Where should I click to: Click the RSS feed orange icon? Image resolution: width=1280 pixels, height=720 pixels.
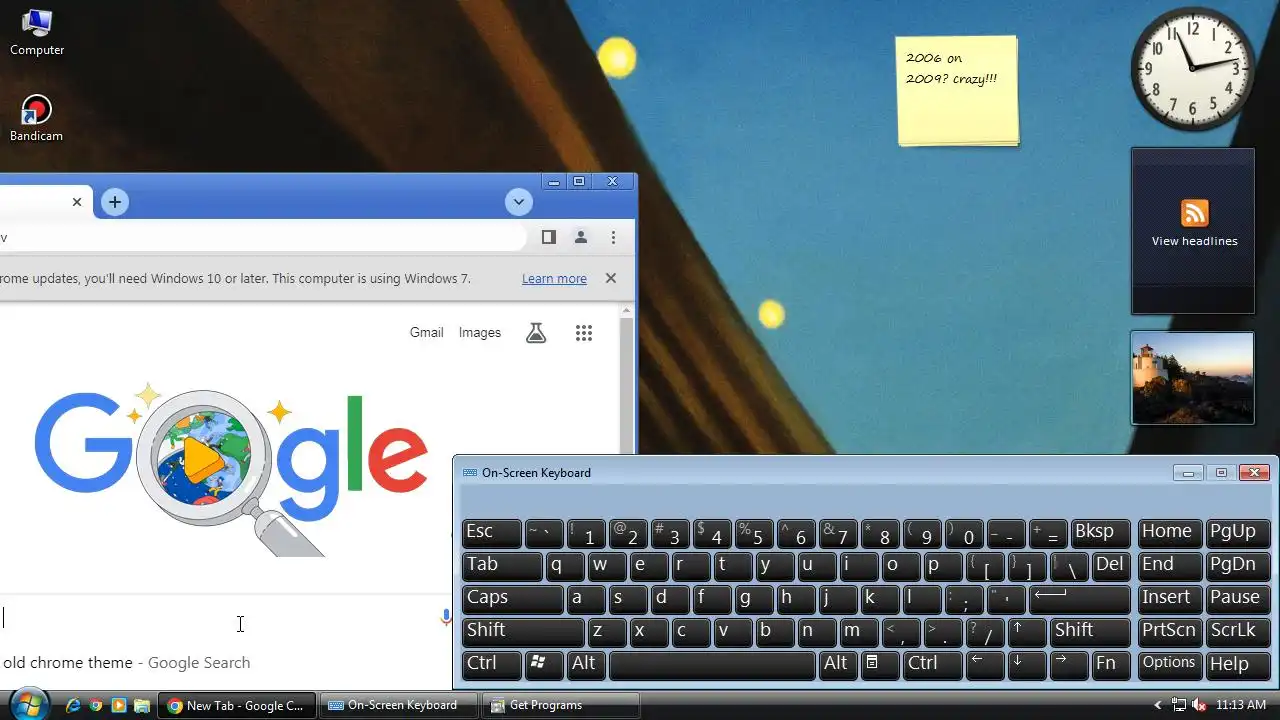(x=1195, y=213)
